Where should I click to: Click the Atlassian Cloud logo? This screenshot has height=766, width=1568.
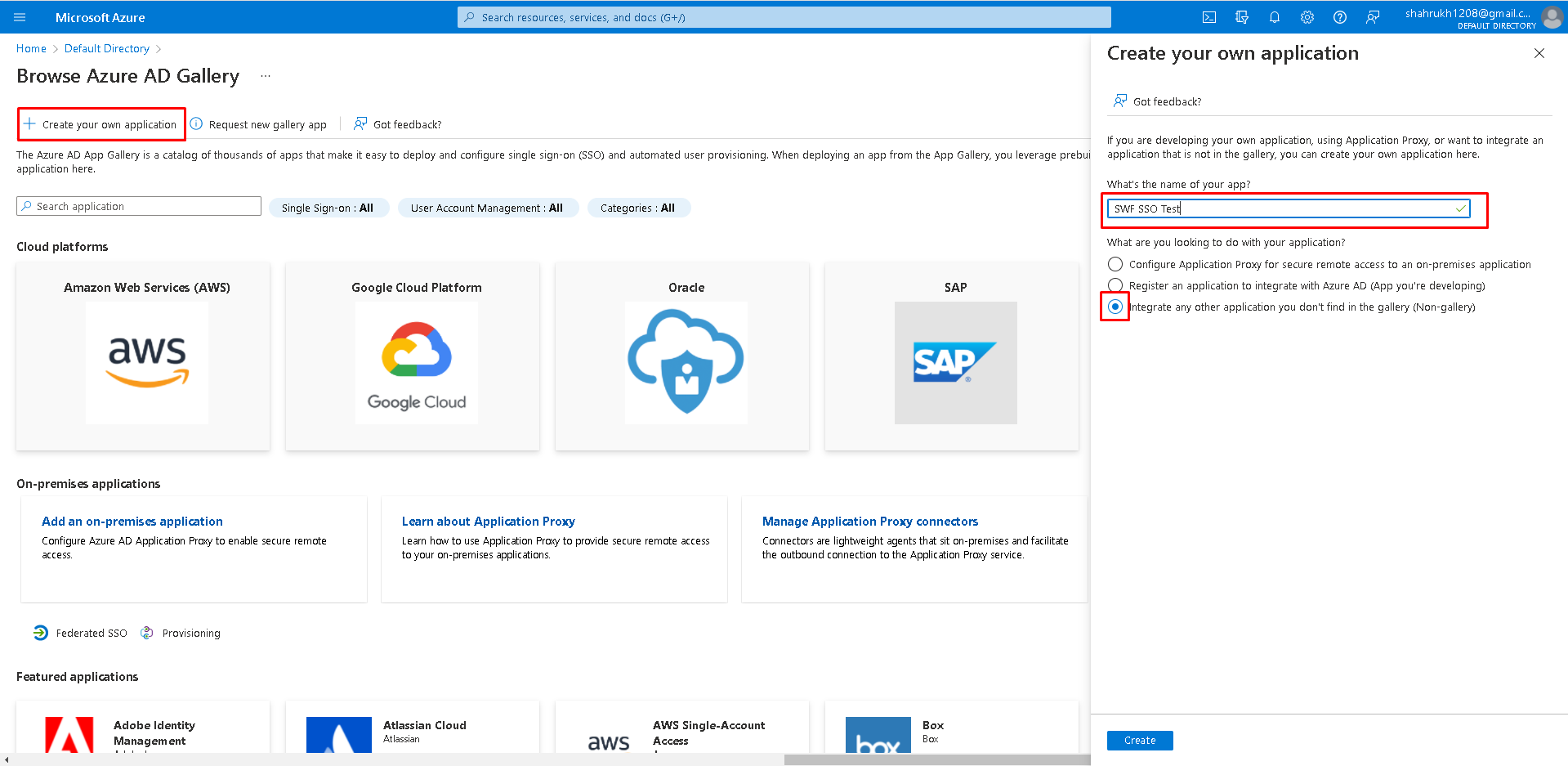pos(339,735)
